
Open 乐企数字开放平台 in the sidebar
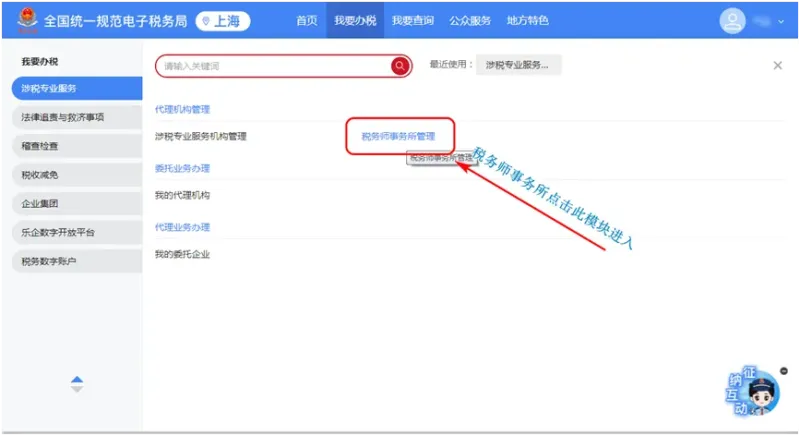[x=77, y=233]
